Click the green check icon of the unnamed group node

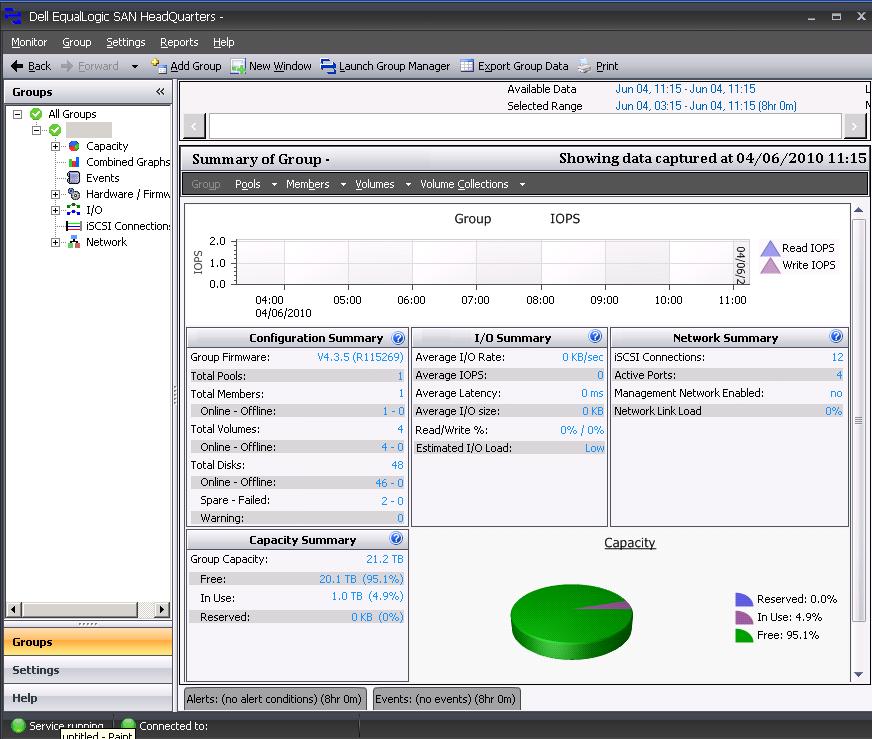point(55,130)
